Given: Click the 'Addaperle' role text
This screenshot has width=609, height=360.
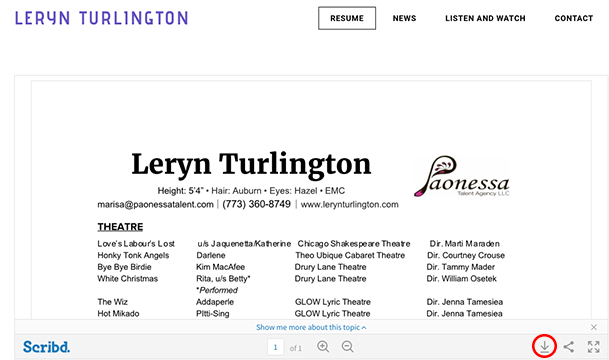Looking at the screenshot, I should 215,302.
